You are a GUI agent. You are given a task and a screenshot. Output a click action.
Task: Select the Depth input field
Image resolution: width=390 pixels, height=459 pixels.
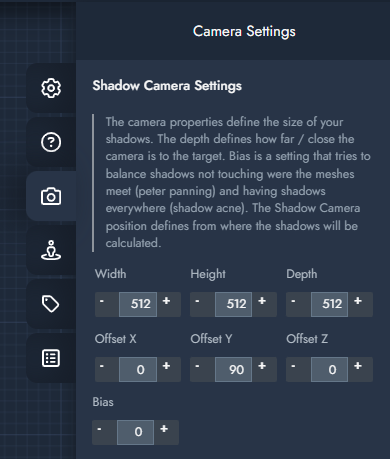[x=329, y=304]
